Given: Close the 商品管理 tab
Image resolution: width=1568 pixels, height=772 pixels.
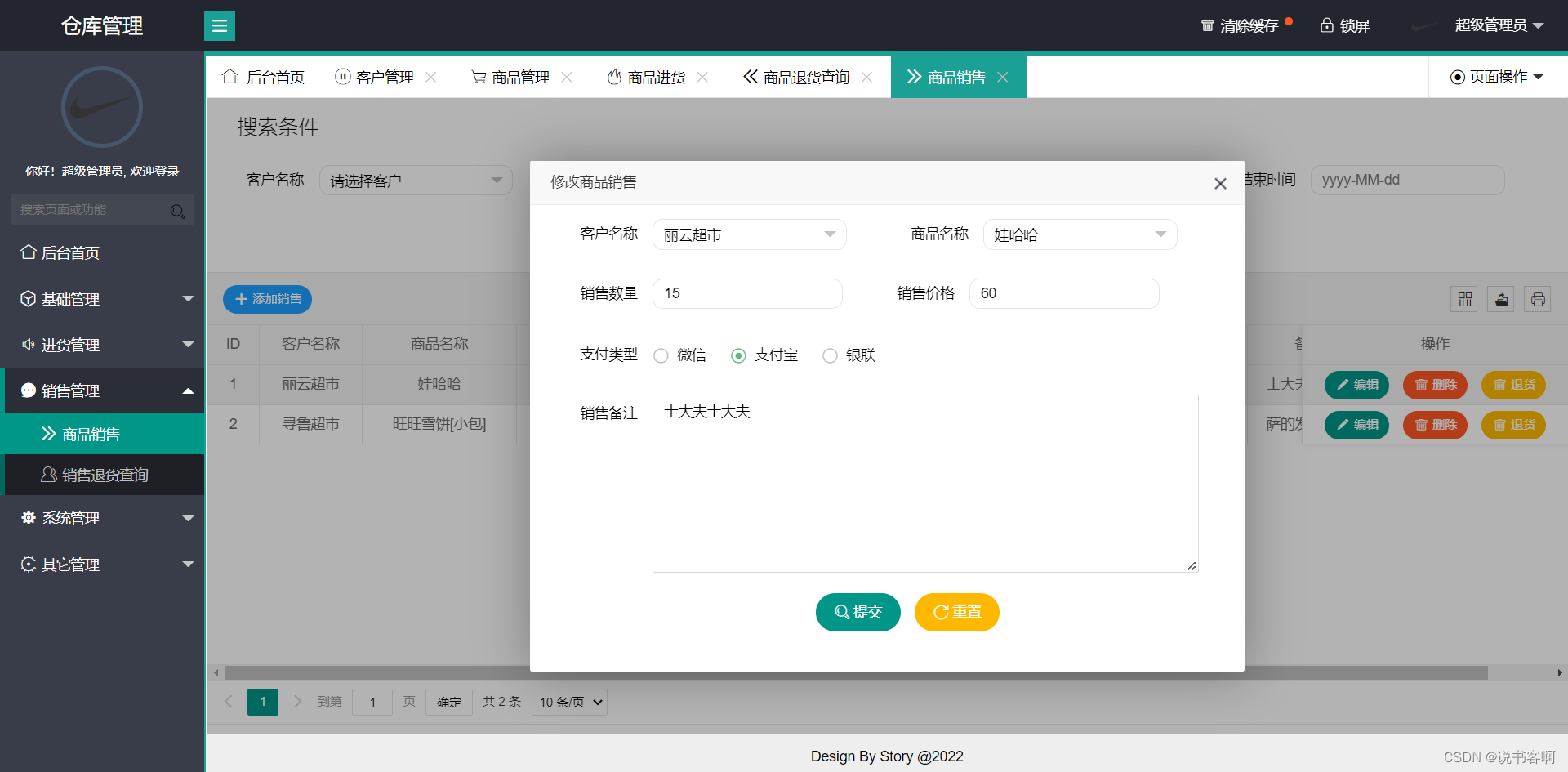Looking at the screenshot, I should tap(567, 77).
